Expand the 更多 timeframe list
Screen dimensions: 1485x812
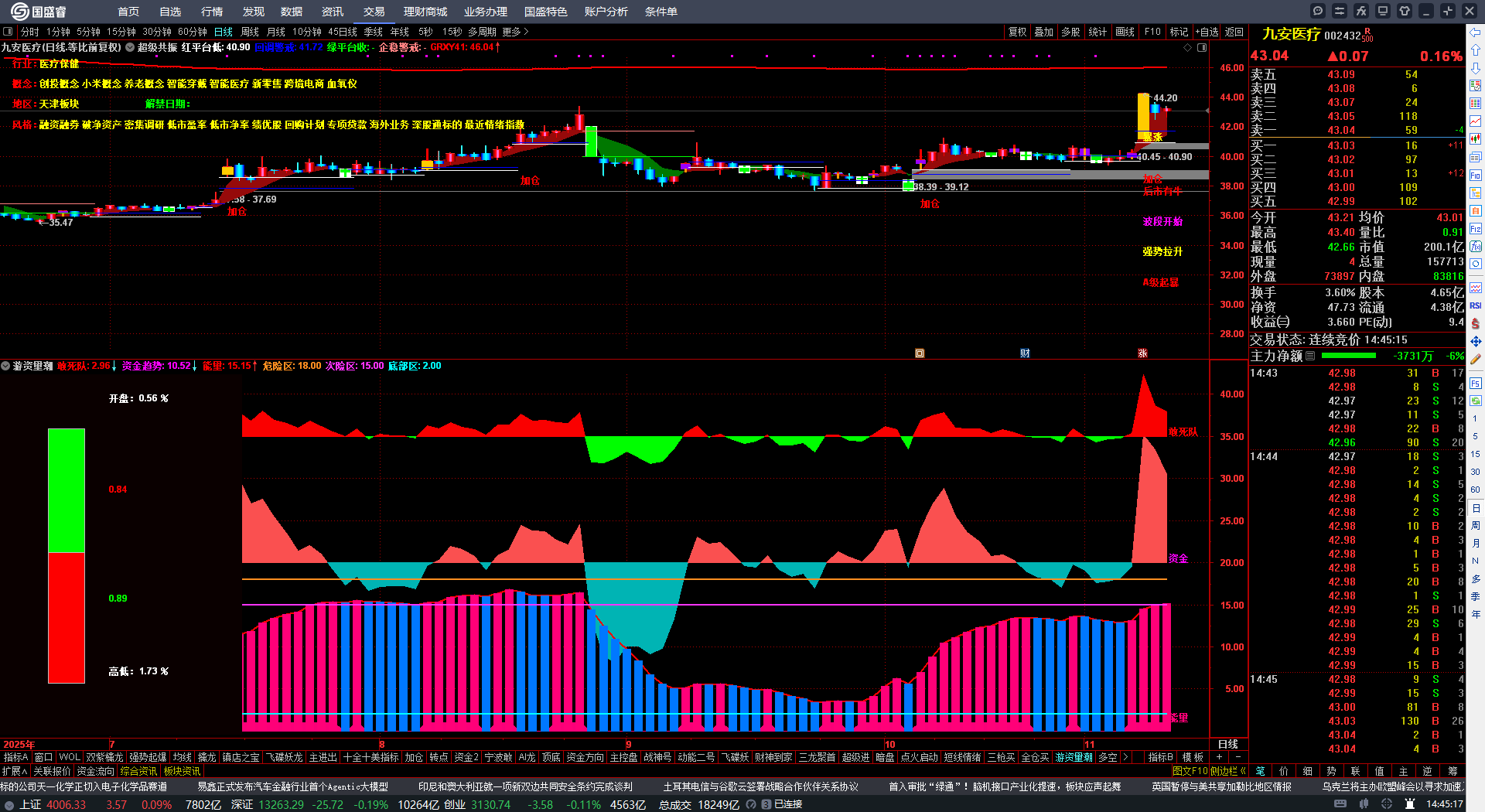point(515,32)
